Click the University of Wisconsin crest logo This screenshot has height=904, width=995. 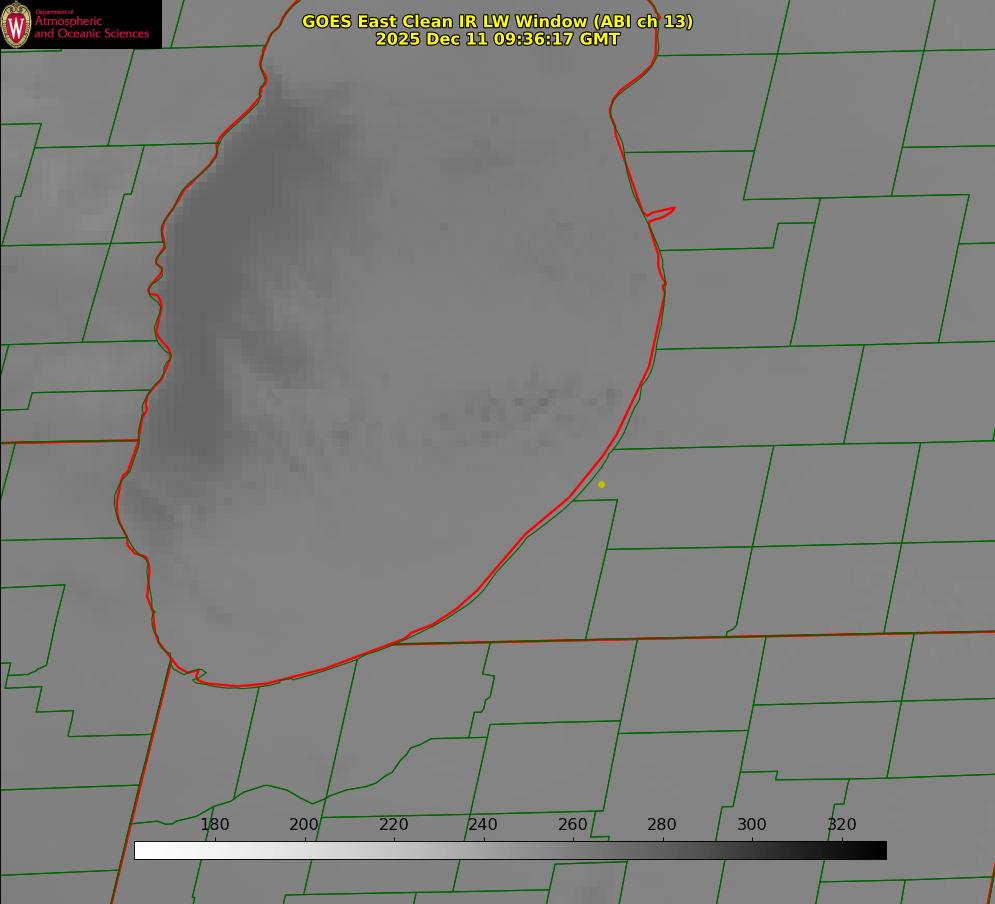(x=16, y=24)
